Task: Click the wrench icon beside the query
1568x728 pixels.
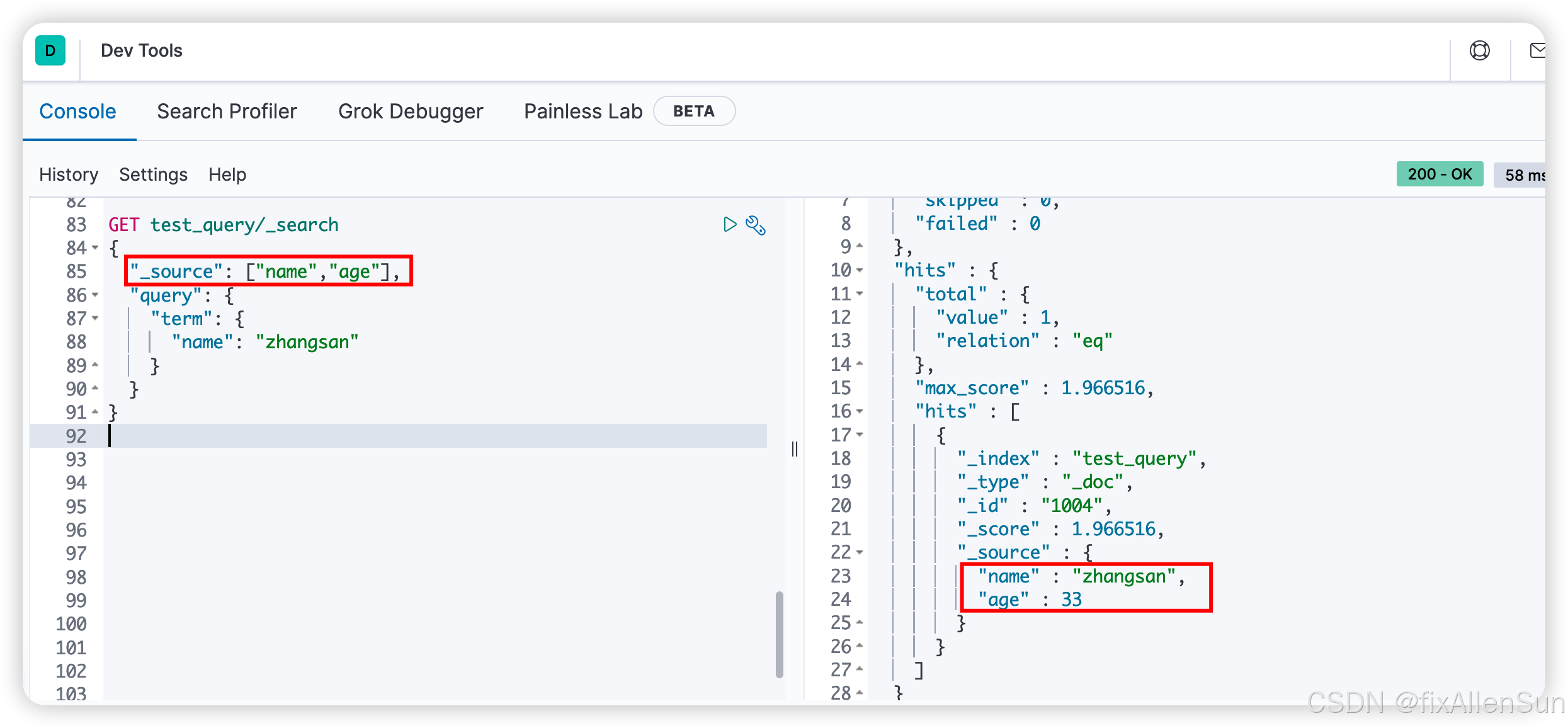Action: (756, 225)
